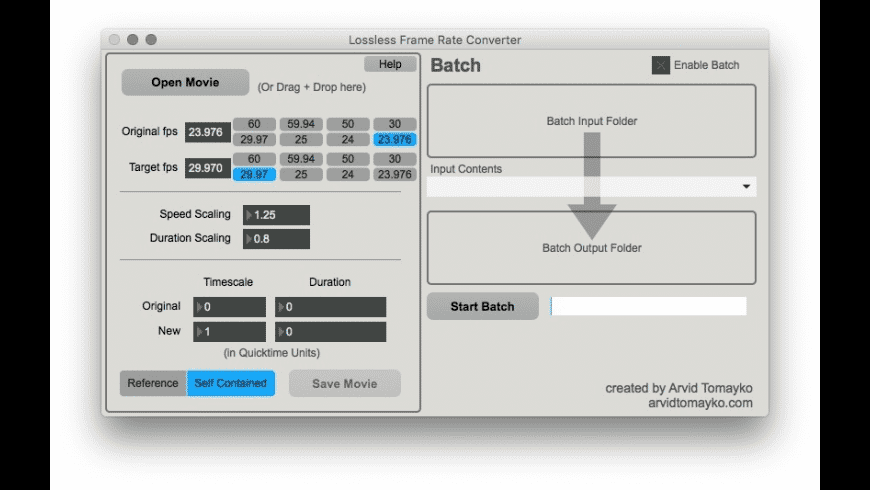Click the Batch Input Folder drop area
The width and height of the screenshot is (870, 490).
coord(591,121)
